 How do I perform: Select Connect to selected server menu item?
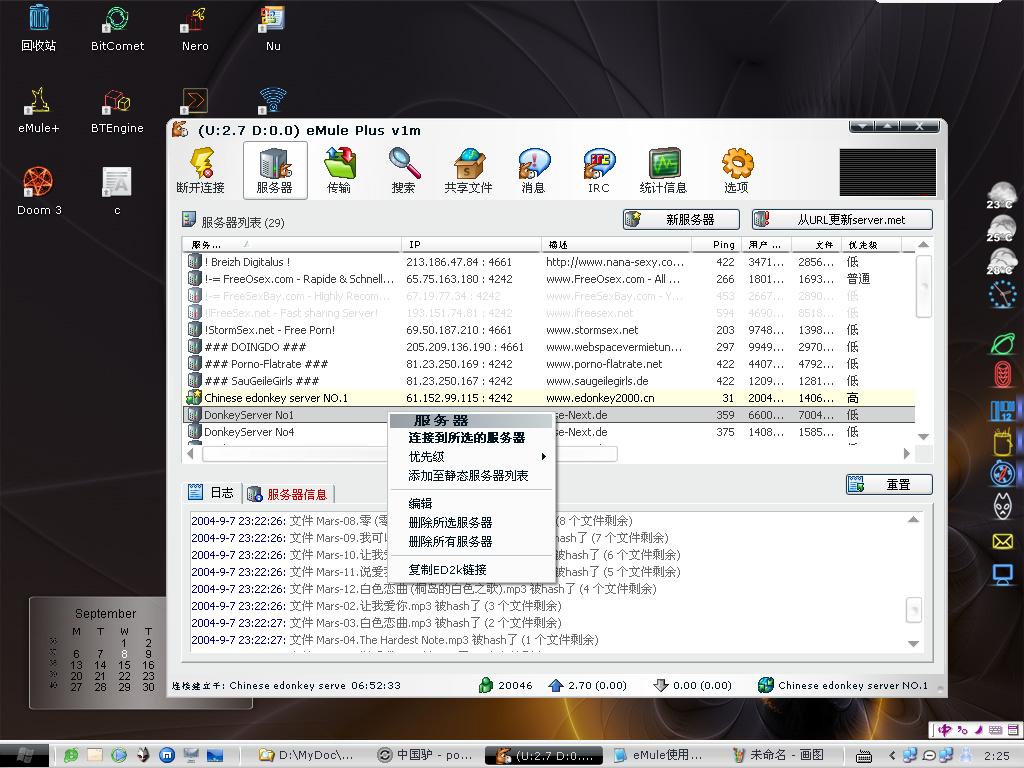pos(466,438)
